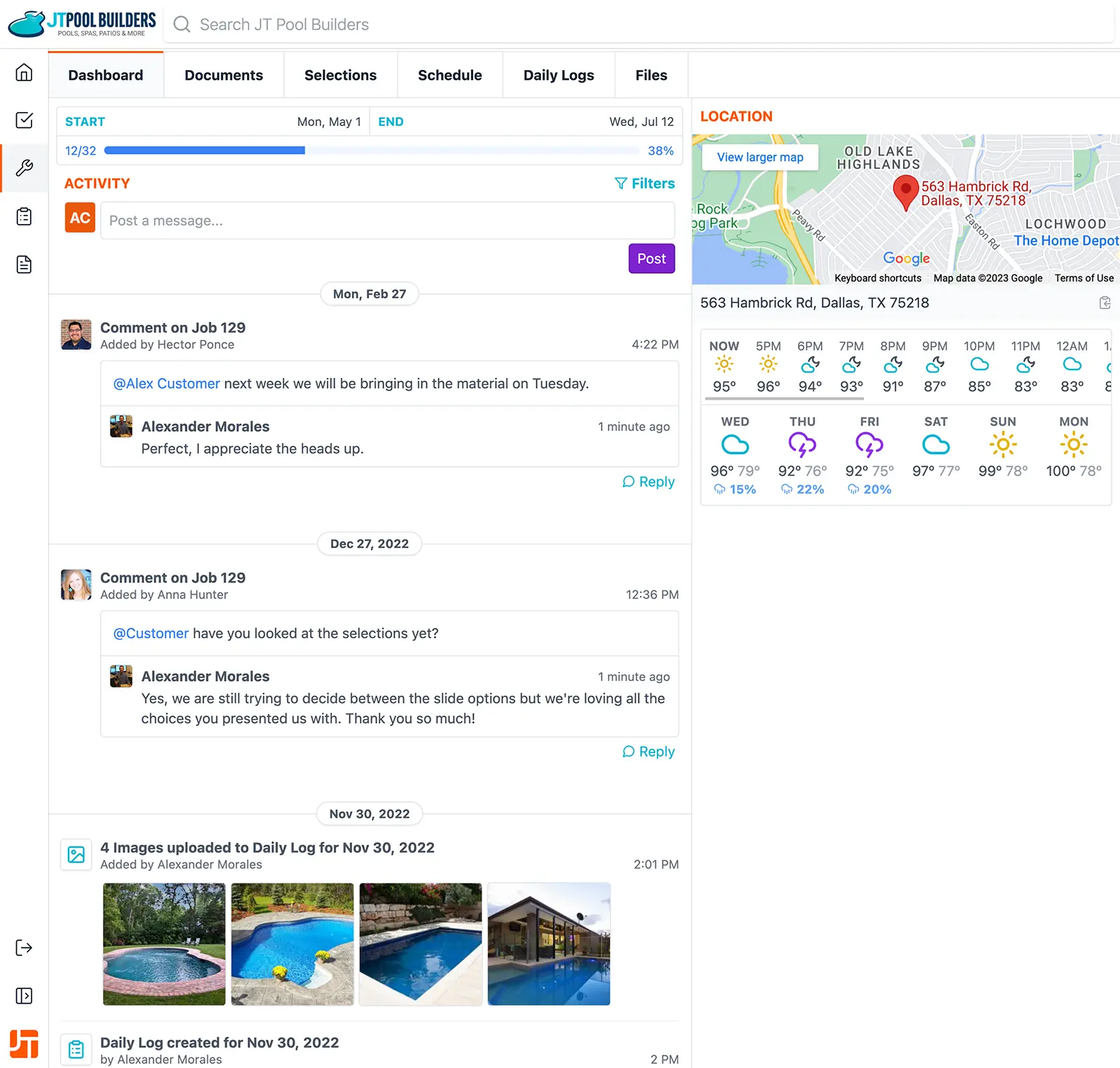Screen dimensions: 1120x1068
Task: Open the clipboard icon in left sidebar
Action: pyautogui.click(x=24, y=216)
